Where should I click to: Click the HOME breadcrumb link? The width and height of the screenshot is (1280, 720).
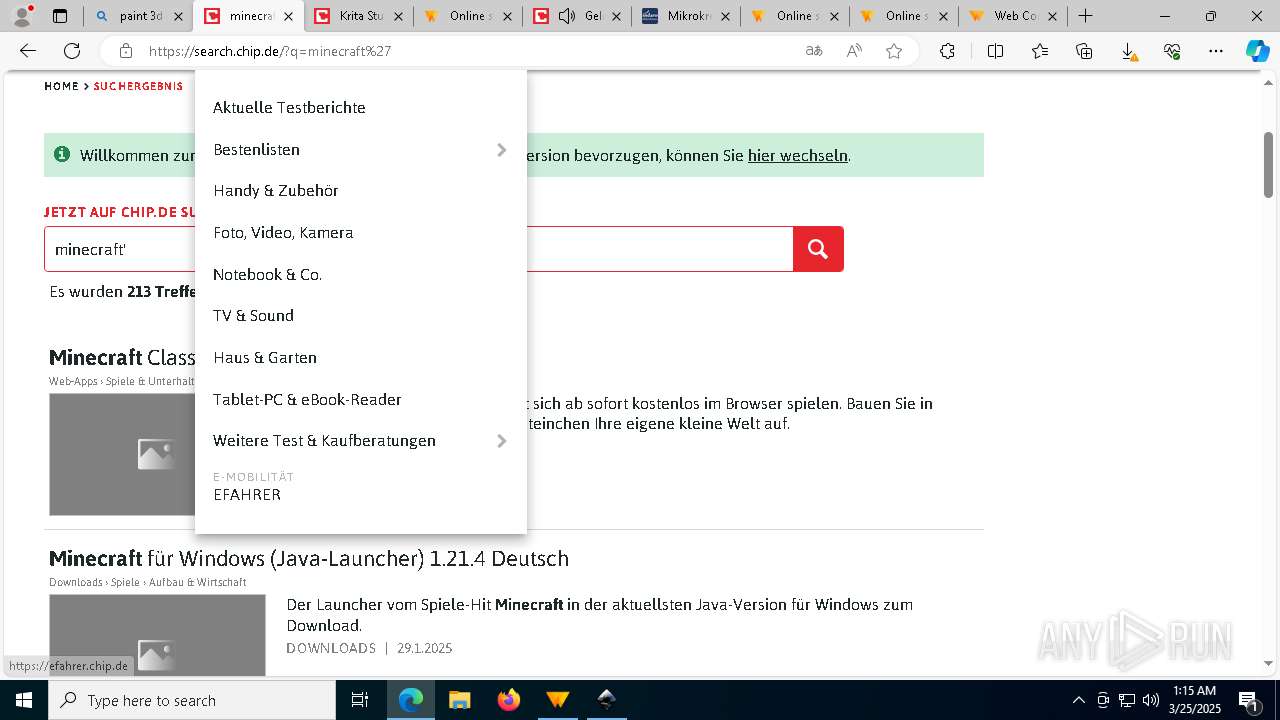[61, 86]
